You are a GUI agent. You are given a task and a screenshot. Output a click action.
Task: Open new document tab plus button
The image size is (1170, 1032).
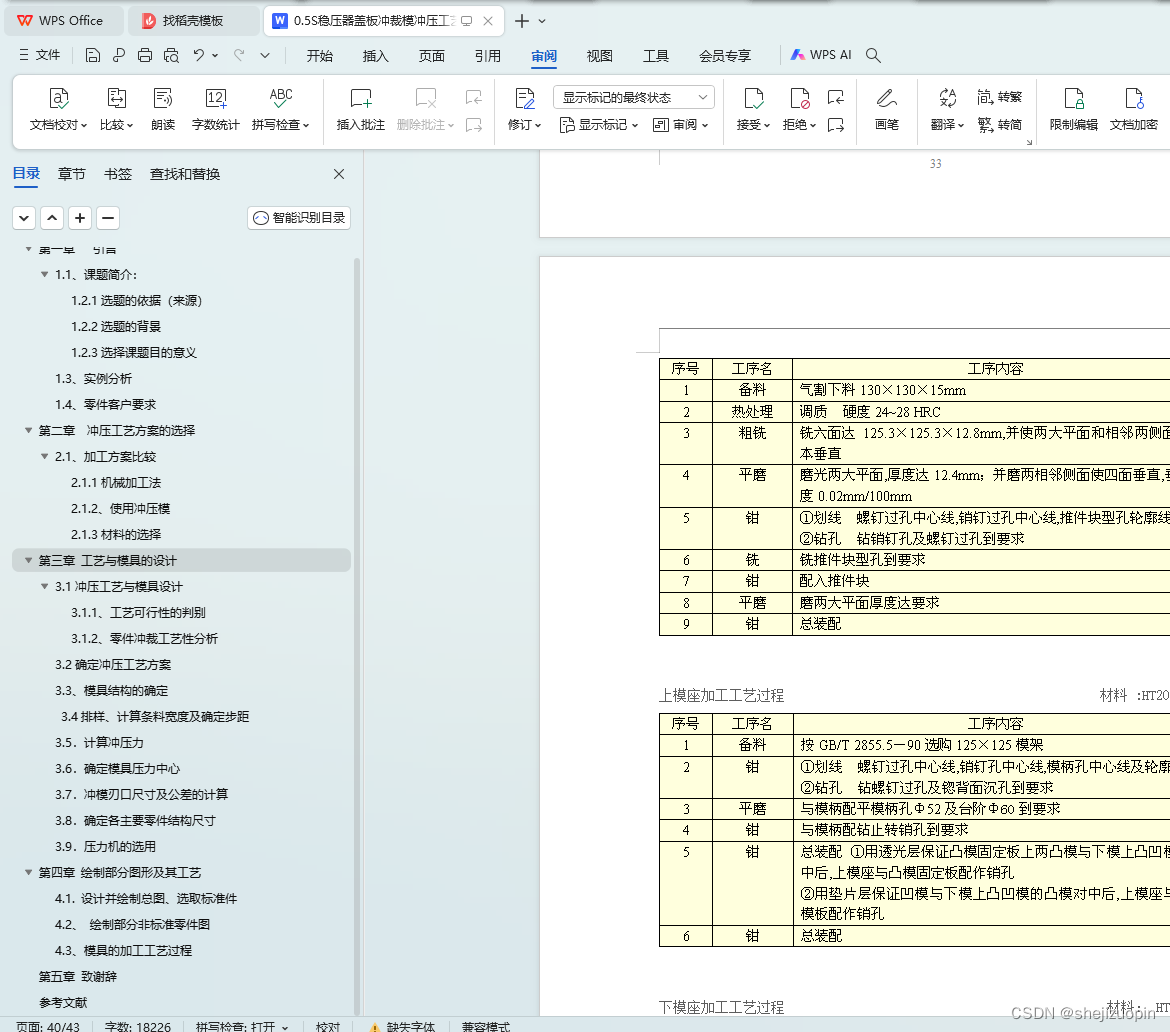[x=522, y=21]
